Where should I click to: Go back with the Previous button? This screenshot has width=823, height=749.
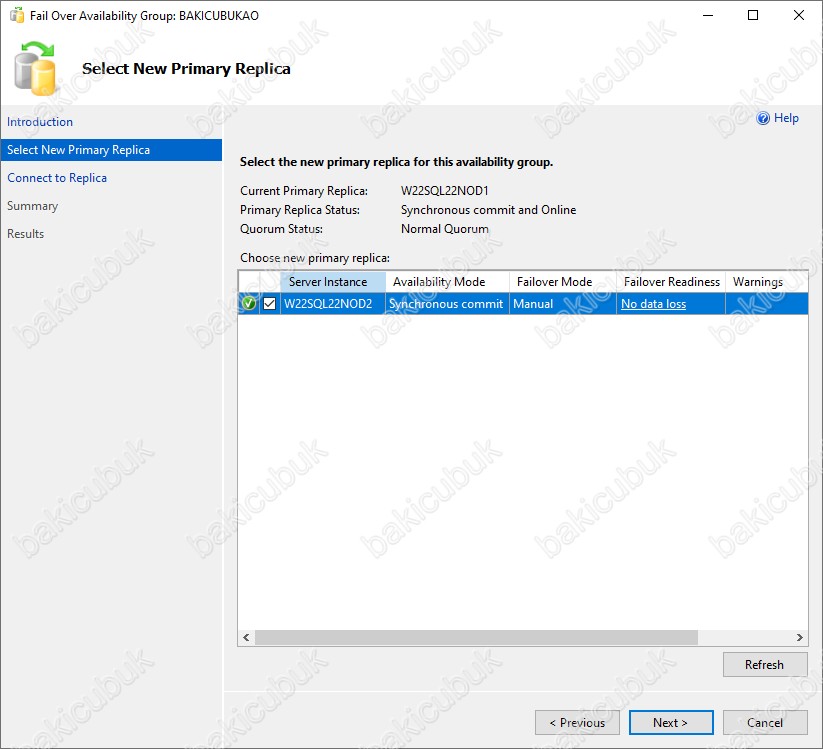point(576,722)
